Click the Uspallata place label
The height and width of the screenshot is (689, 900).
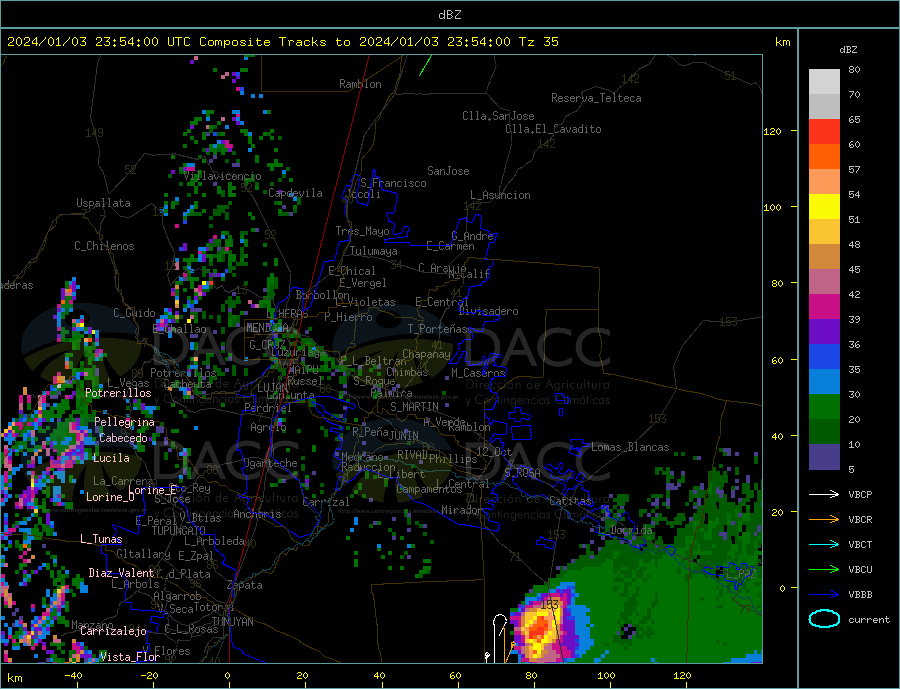103,203
